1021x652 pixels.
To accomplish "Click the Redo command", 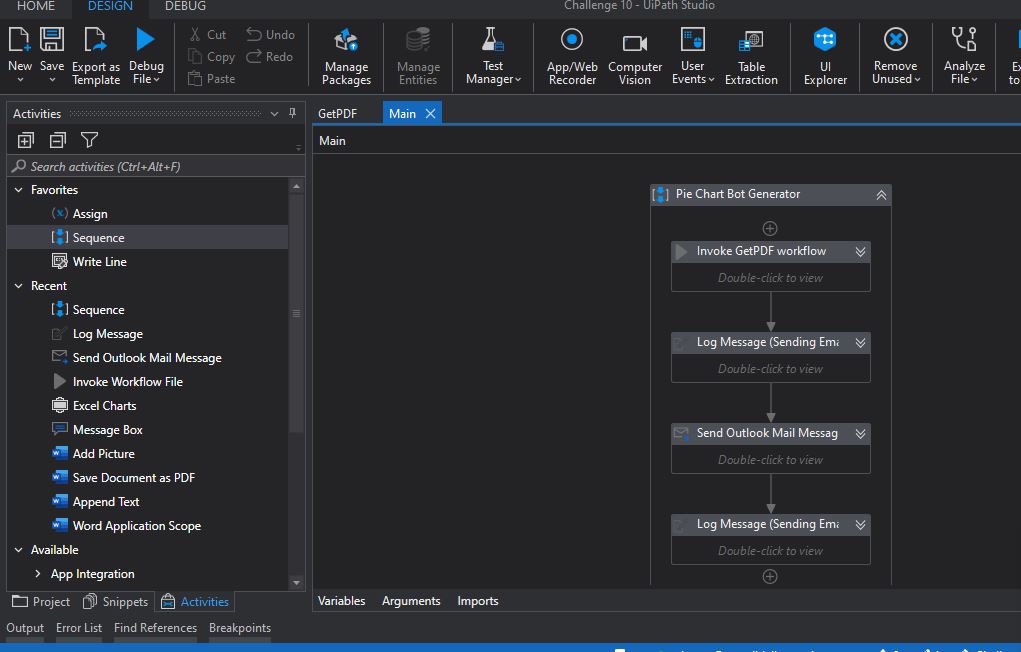I will tap(270, 57).
